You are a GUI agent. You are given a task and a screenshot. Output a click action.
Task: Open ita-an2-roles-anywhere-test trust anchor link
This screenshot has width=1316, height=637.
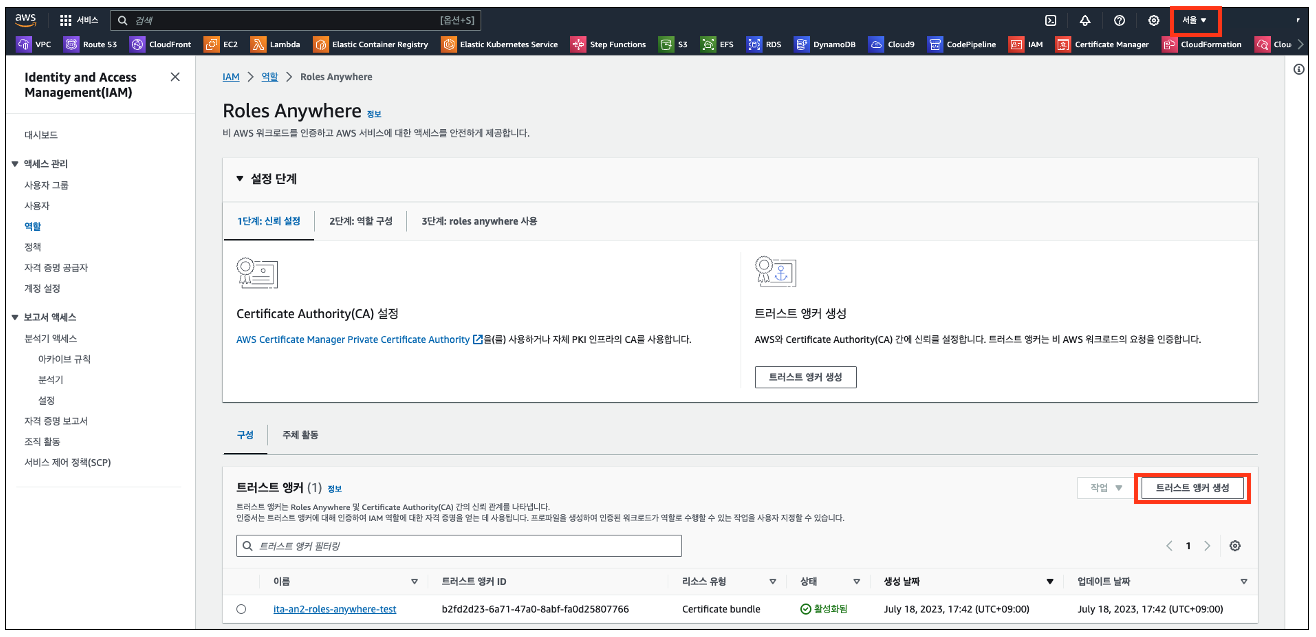point(334,609)
